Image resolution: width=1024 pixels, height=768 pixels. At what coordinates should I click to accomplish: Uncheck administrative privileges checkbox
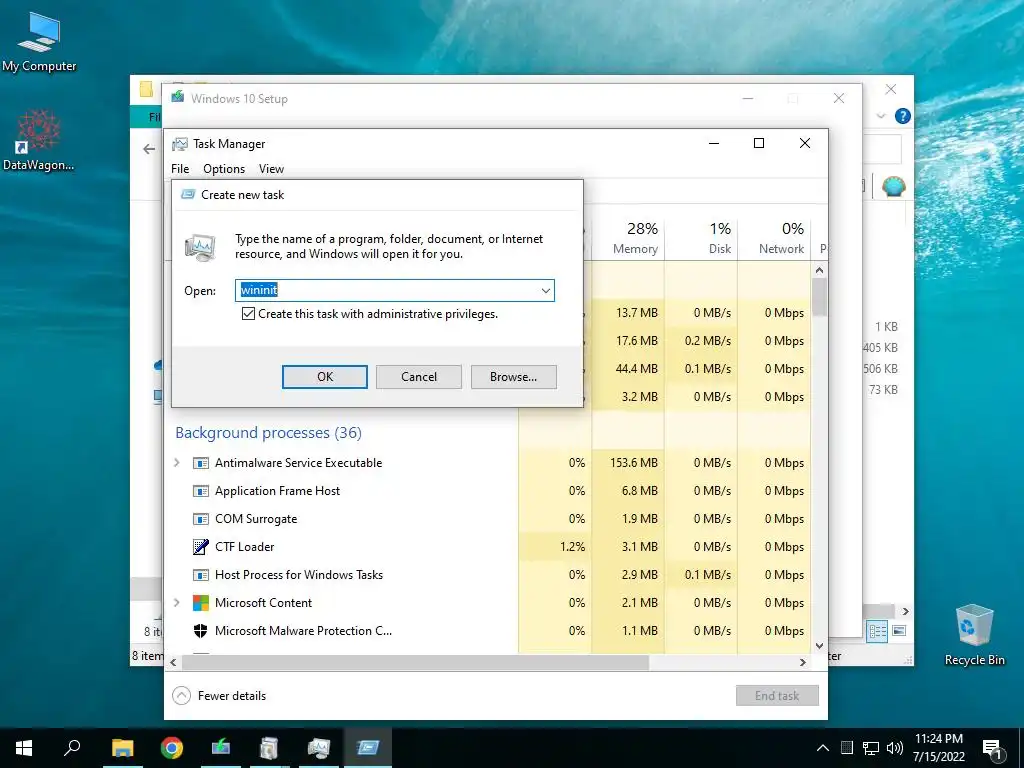click(248, 314)
